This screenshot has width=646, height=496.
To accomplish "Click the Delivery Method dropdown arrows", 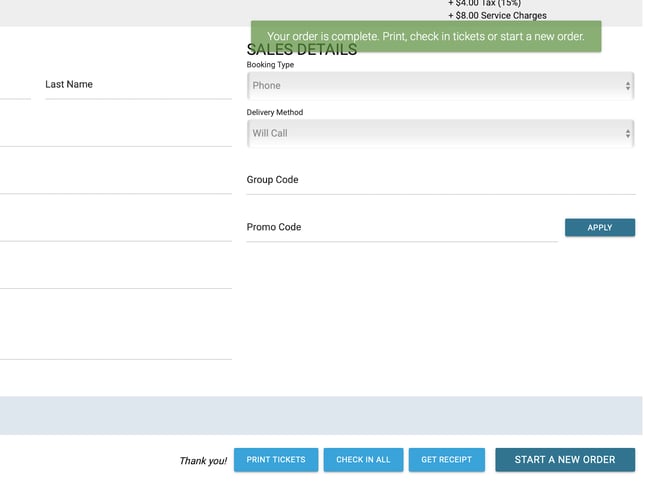I will pyautogui.click(x=628, y=133).
